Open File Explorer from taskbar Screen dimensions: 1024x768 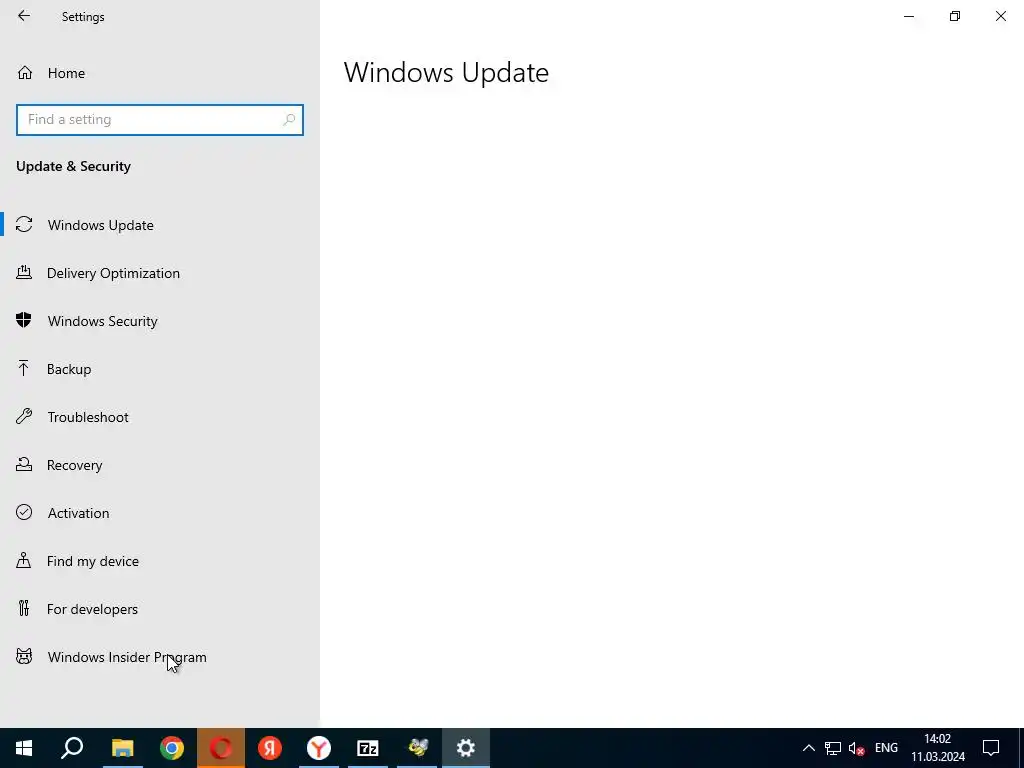point(122,748)
